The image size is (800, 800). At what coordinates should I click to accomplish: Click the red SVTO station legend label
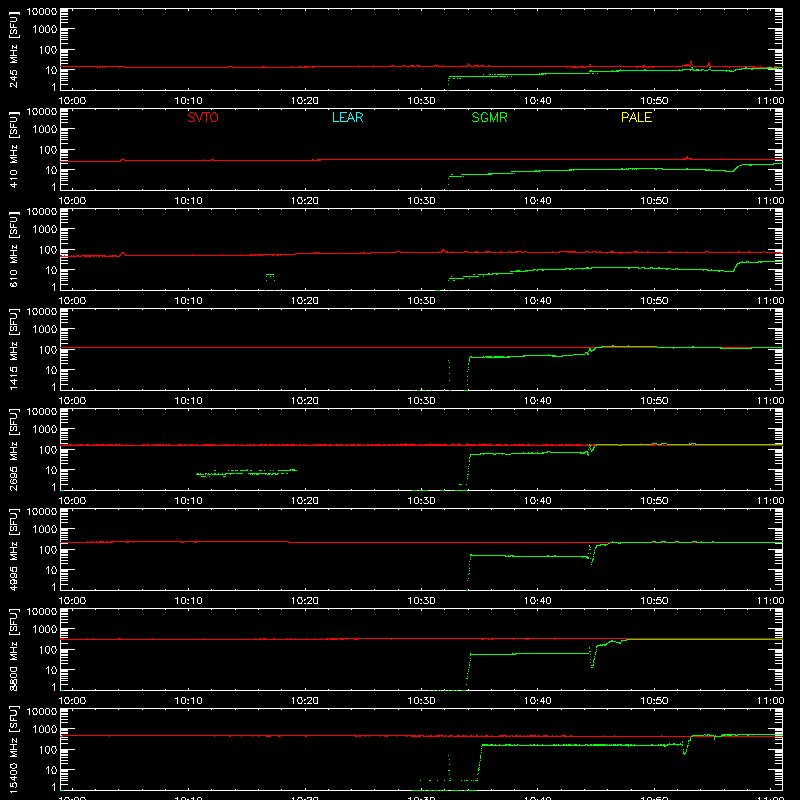click(203, 117)
